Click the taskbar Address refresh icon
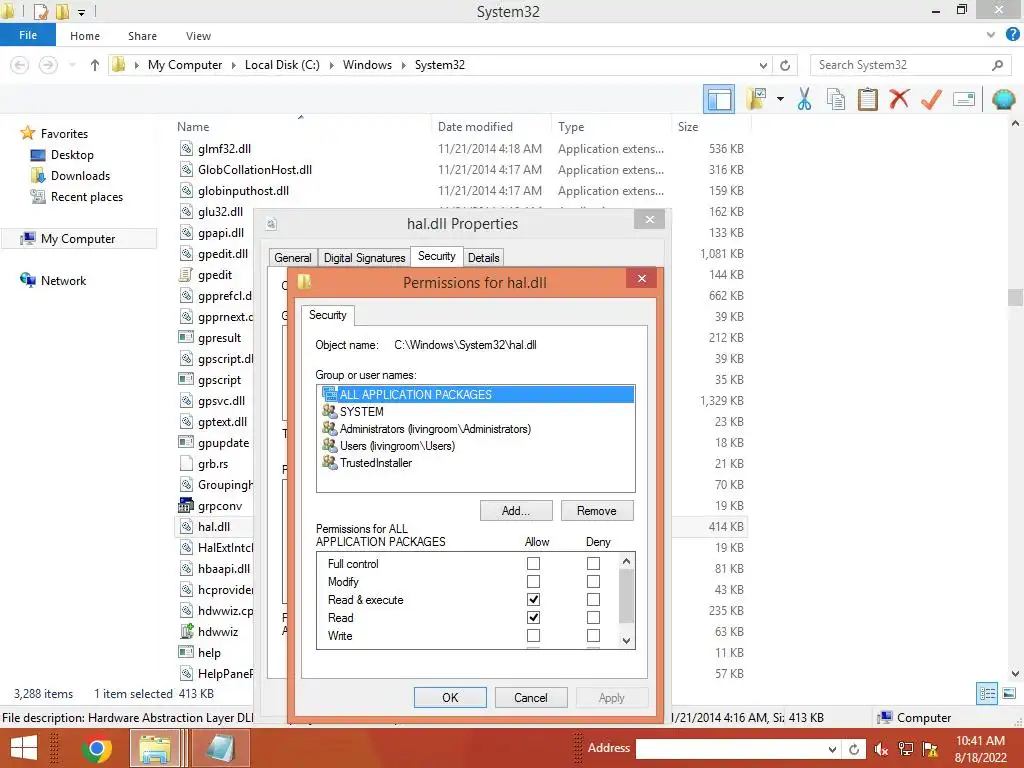 click(854, 749)
